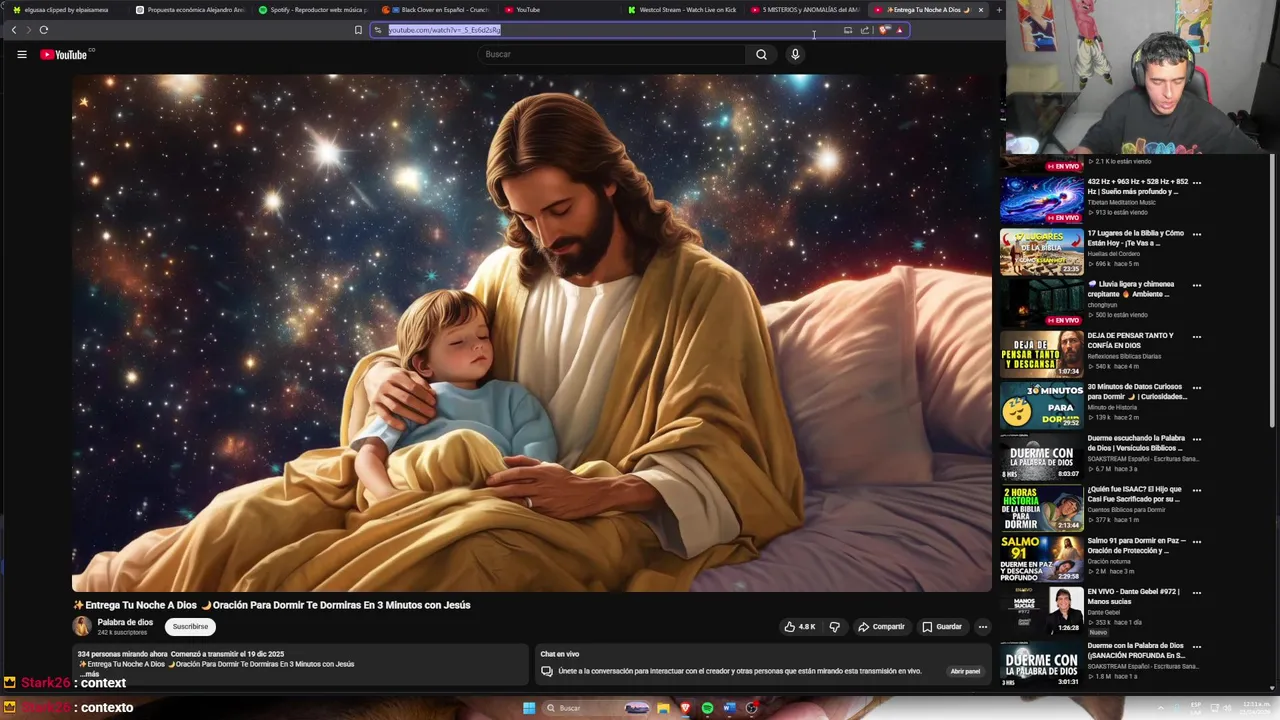Open DEJA DE PENSAR TANTO video title
The width and height of the screenshot is (1280, 720).
point(1130,340)
